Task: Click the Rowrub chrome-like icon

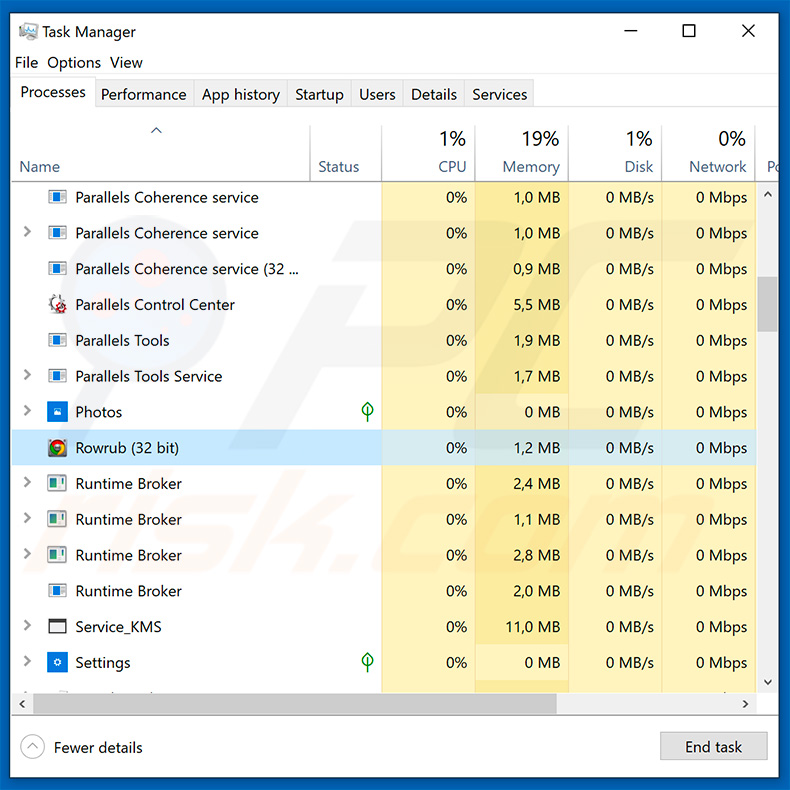Action: point(57,447)
